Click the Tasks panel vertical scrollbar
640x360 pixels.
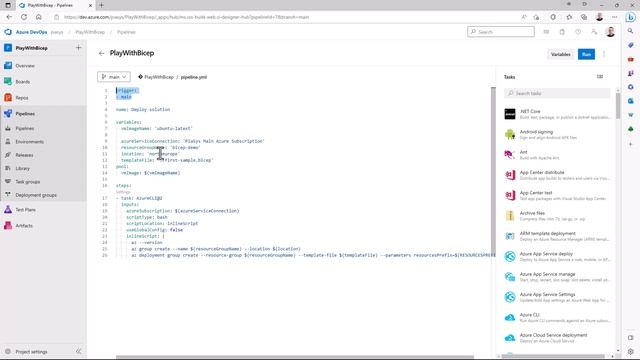point(618,106)
